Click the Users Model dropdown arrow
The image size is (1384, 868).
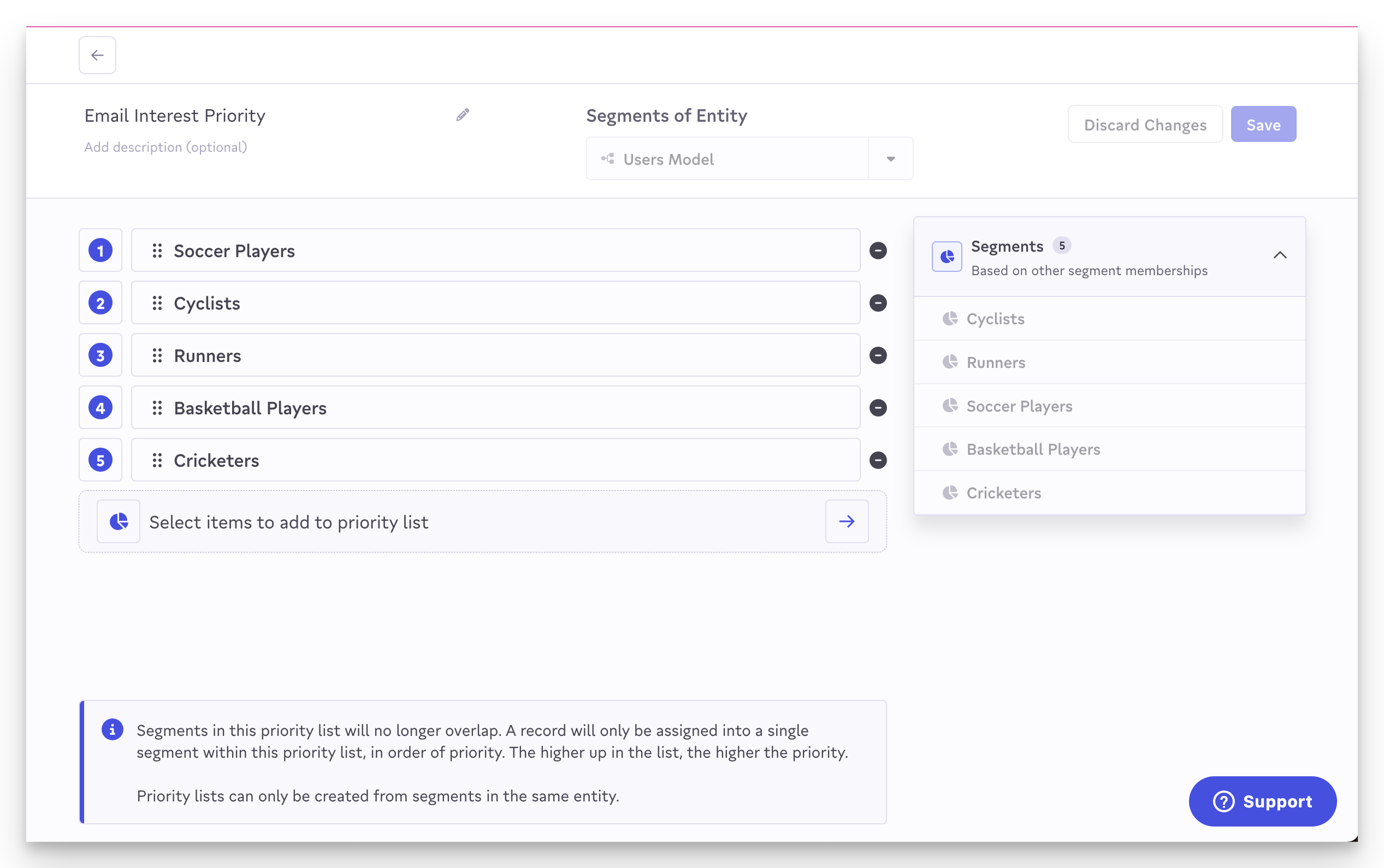[x=890, y=159]
